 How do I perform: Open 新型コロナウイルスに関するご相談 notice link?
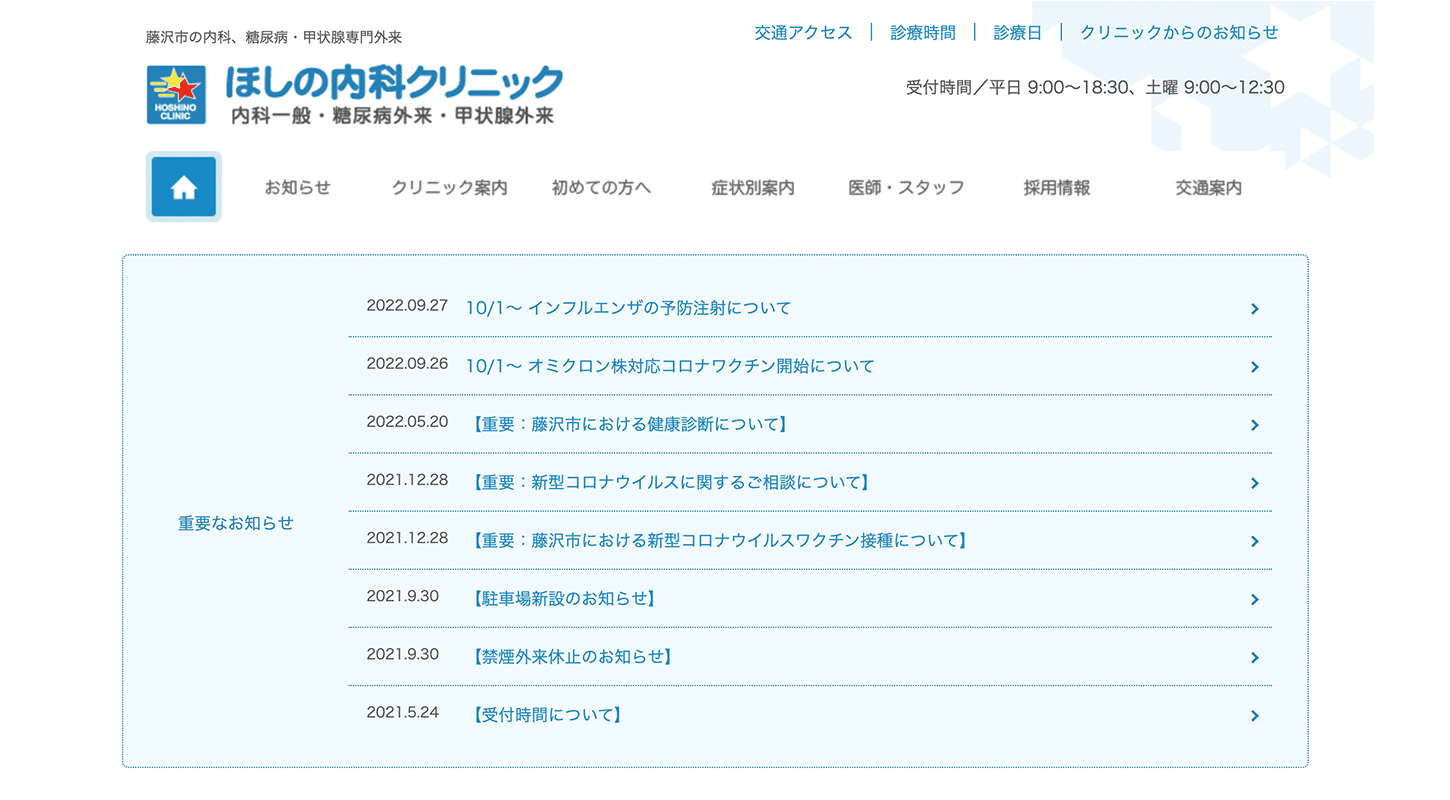tap(669, 483)
